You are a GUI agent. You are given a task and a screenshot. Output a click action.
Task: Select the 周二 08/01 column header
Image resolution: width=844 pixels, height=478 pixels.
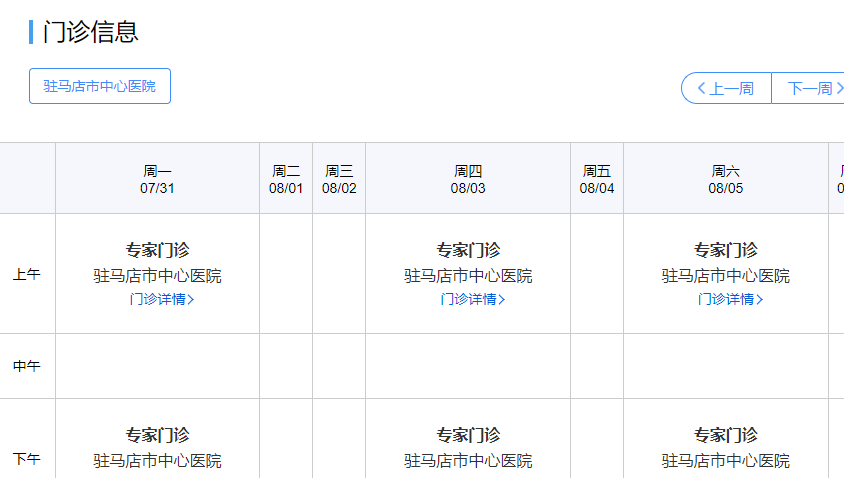click(x=285, y=179)
